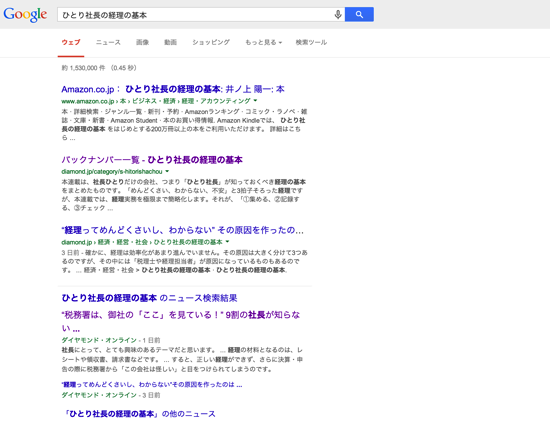
Task: Click snippet starting 本連載は、社長ひとりだけの会社
Action: click(183, 195)
